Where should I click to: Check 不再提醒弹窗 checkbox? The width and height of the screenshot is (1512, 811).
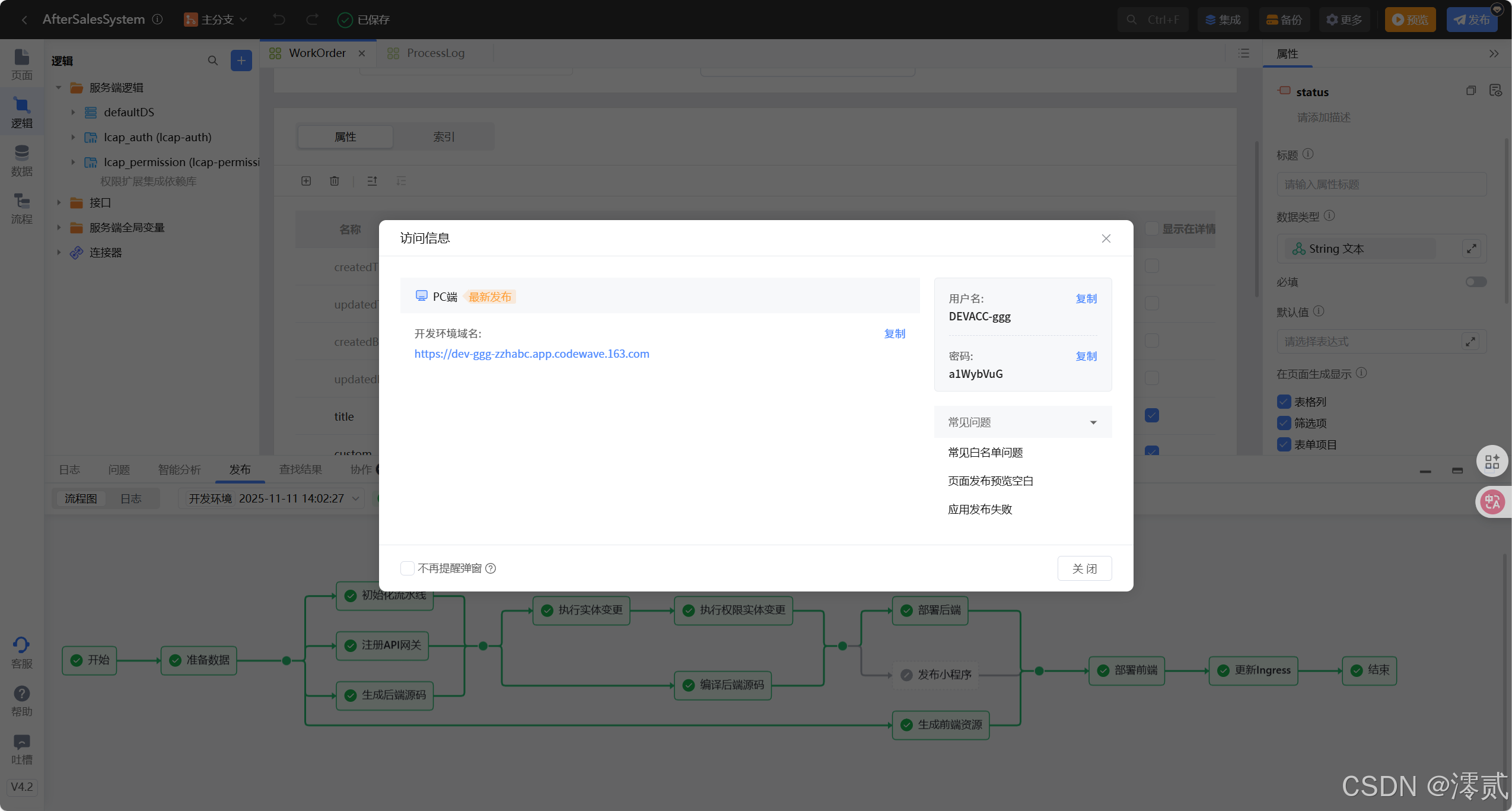coord(408,568)
